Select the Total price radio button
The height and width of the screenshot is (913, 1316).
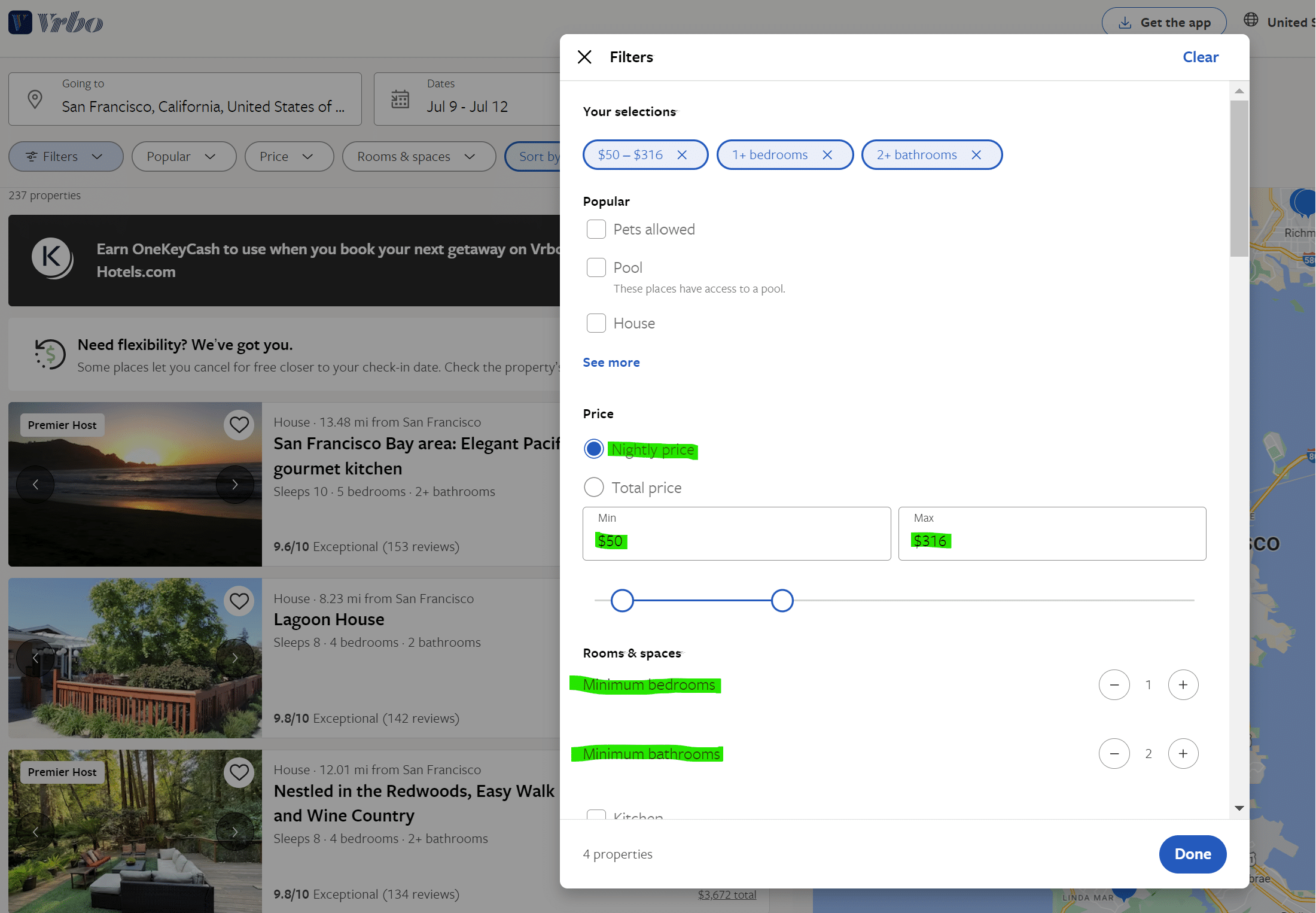593,487
